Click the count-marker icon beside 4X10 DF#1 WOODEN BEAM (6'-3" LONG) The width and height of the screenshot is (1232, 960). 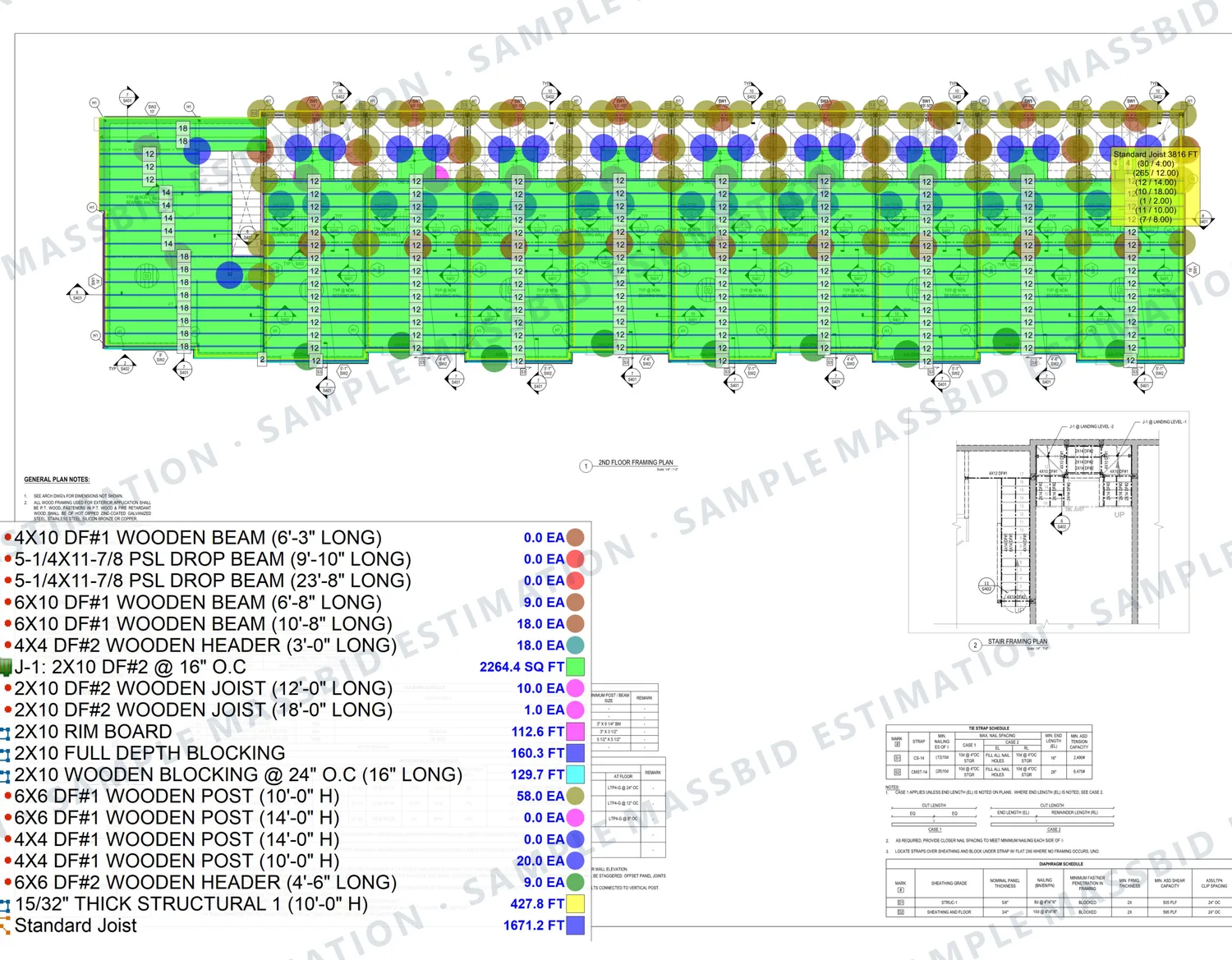coord(7,538)
